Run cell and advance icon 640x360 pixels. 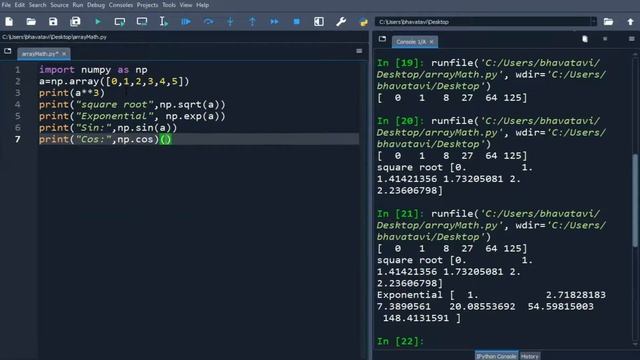point(142,22)
